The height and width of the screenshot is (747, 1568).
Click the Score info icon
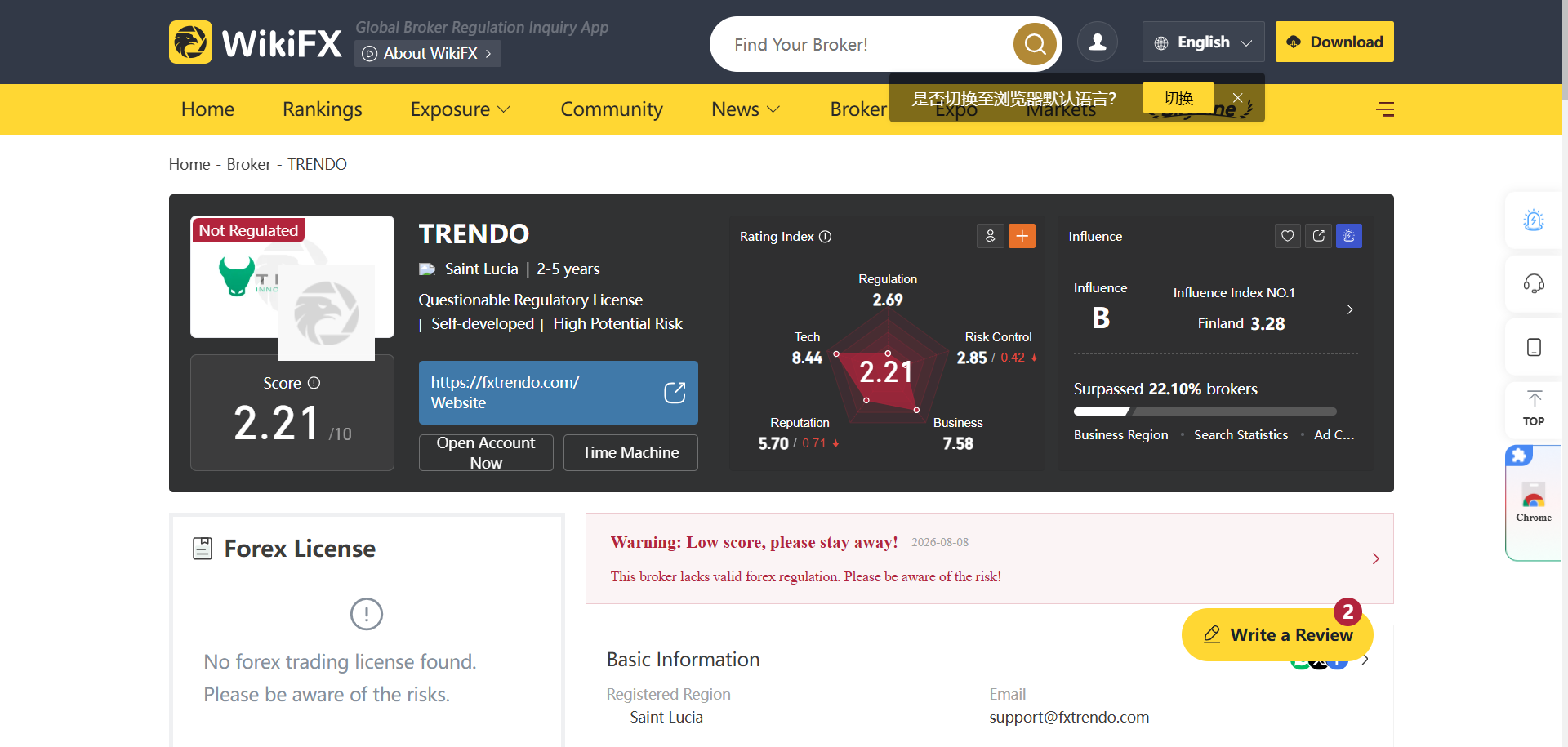tap(314, 383)
